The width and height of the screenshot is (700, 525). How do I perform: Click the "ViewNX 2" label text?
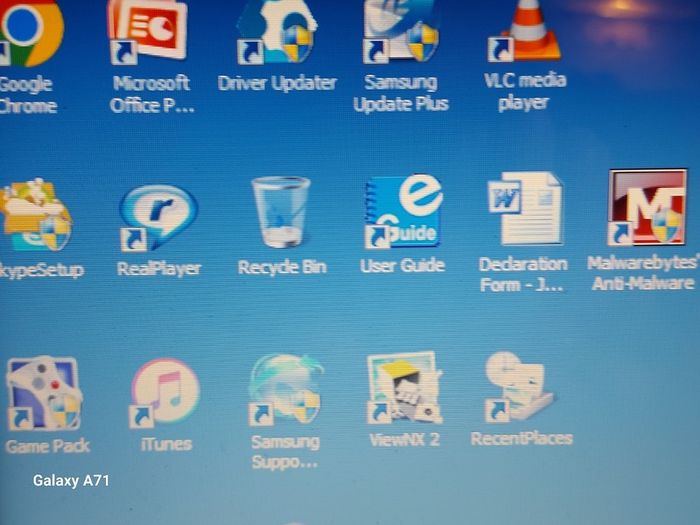(404, 440)
